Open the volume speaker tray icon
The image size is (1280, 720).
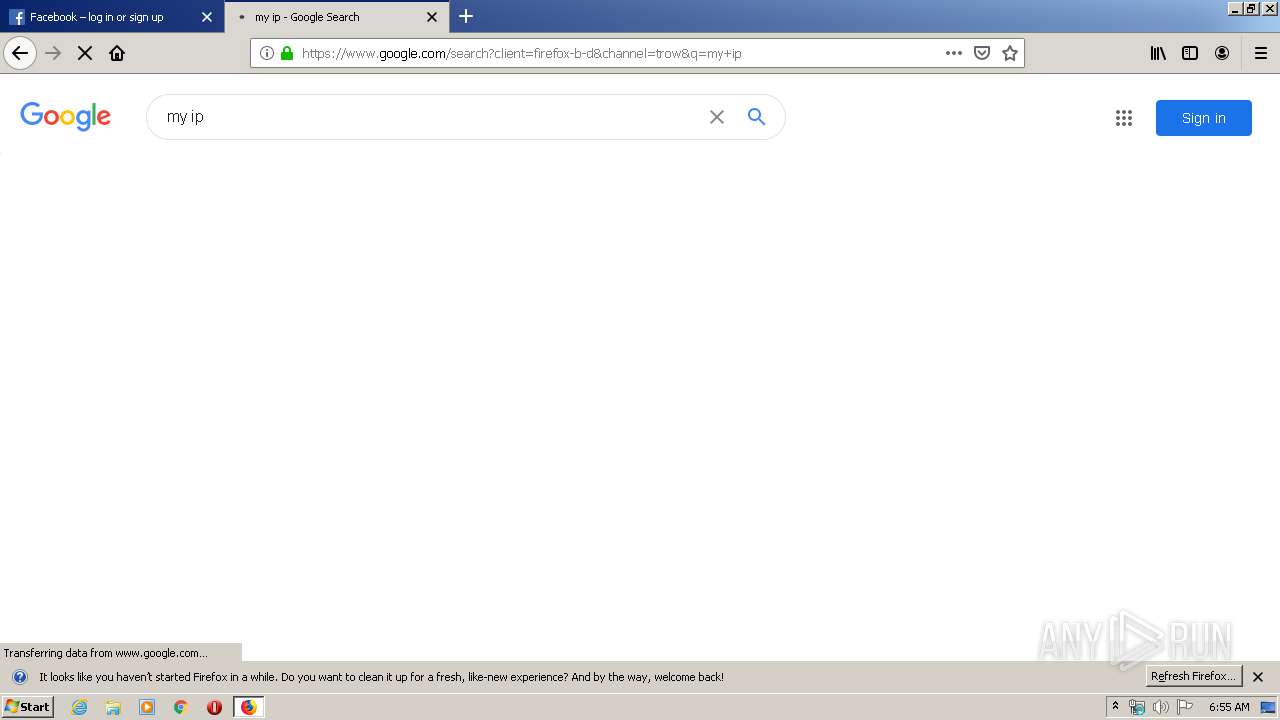click(1161, 707)
